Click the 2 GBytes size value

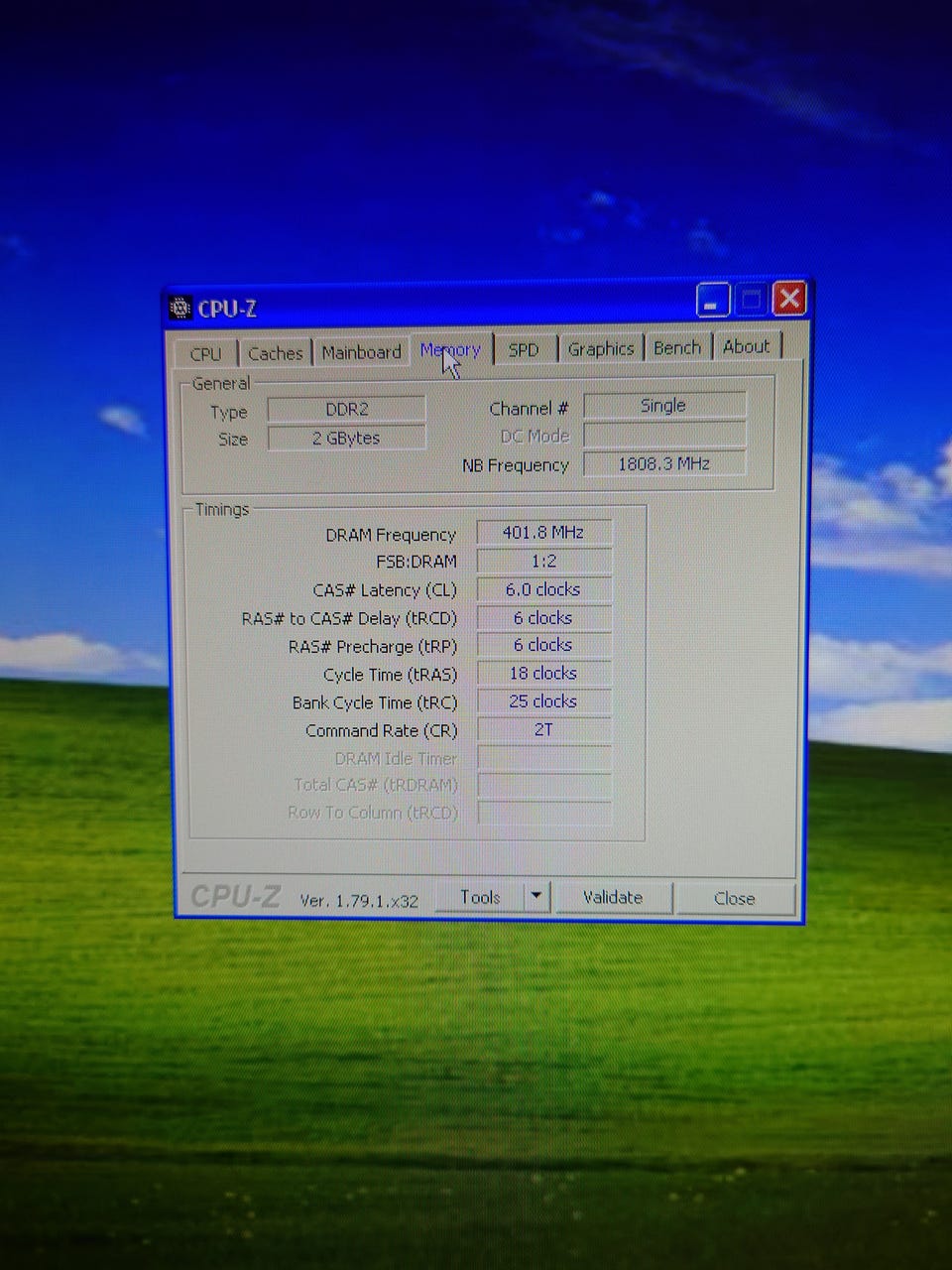[x=347, y=438]
